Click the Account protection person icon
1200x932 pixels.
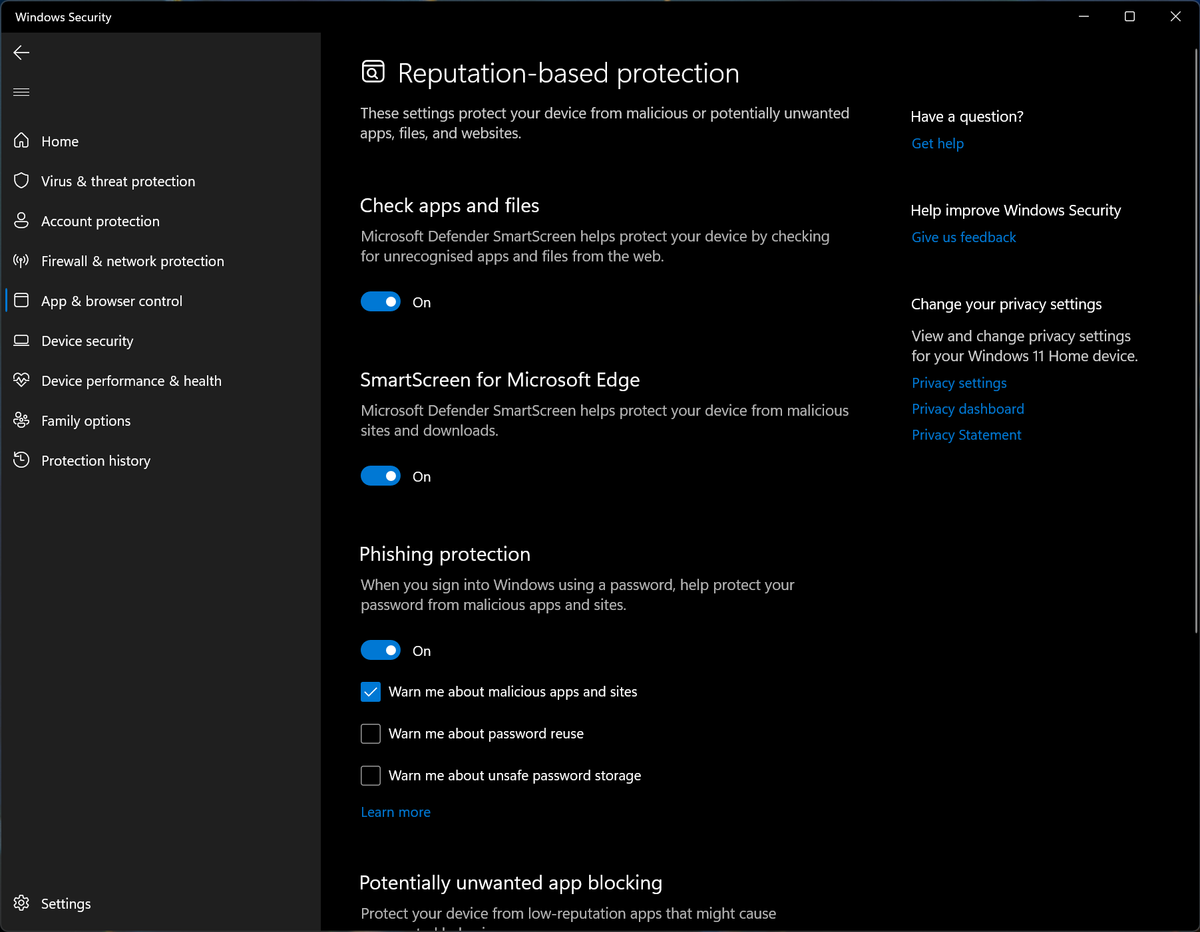click(x=21, y=221)
